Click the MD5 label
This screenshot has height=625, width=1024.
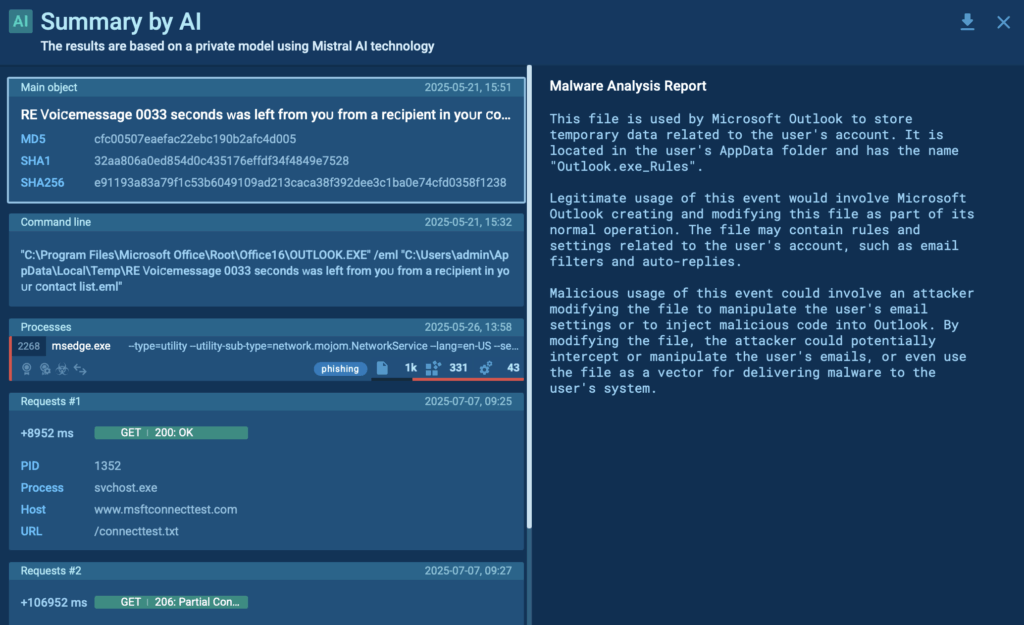(33, 139)
